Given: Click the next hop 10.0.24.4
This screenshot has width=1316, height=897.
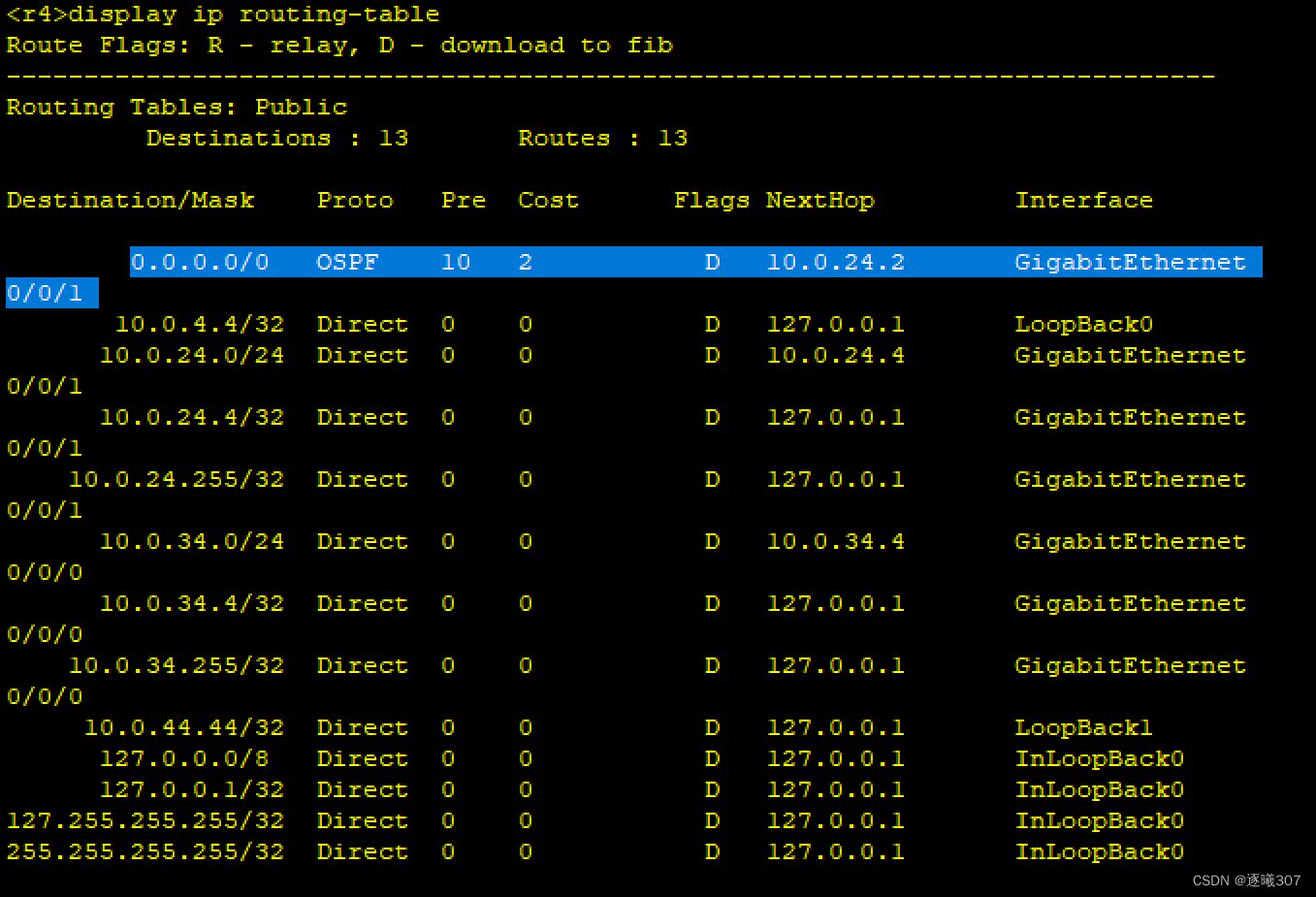Looking at the screenshot, I should click(836, 356).
